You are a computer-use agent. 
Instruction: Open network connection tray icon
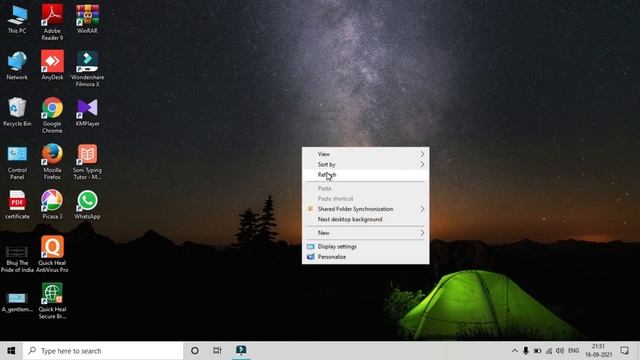tap(549, 351)
